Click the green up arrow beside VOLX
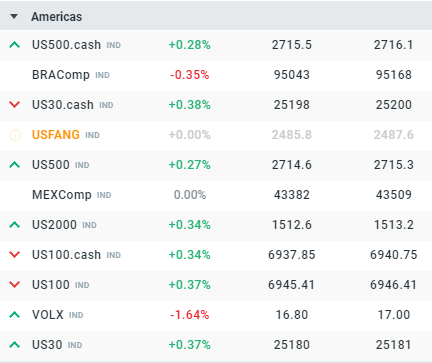 [15, 315]
